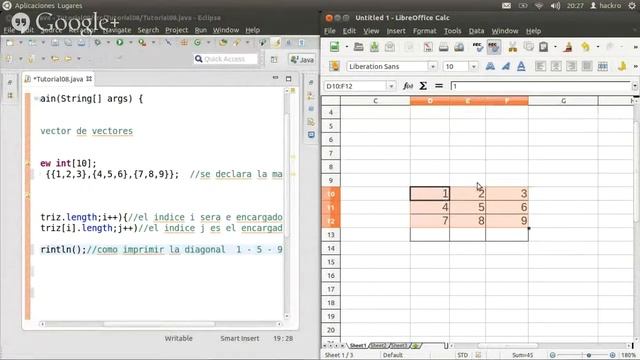
Task: Run the Spelling check in Calc
Action: 478,47
